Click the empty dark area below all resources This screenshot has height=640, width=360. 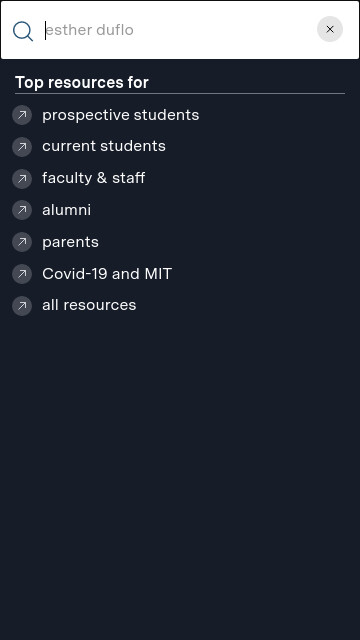pos(180,478)
